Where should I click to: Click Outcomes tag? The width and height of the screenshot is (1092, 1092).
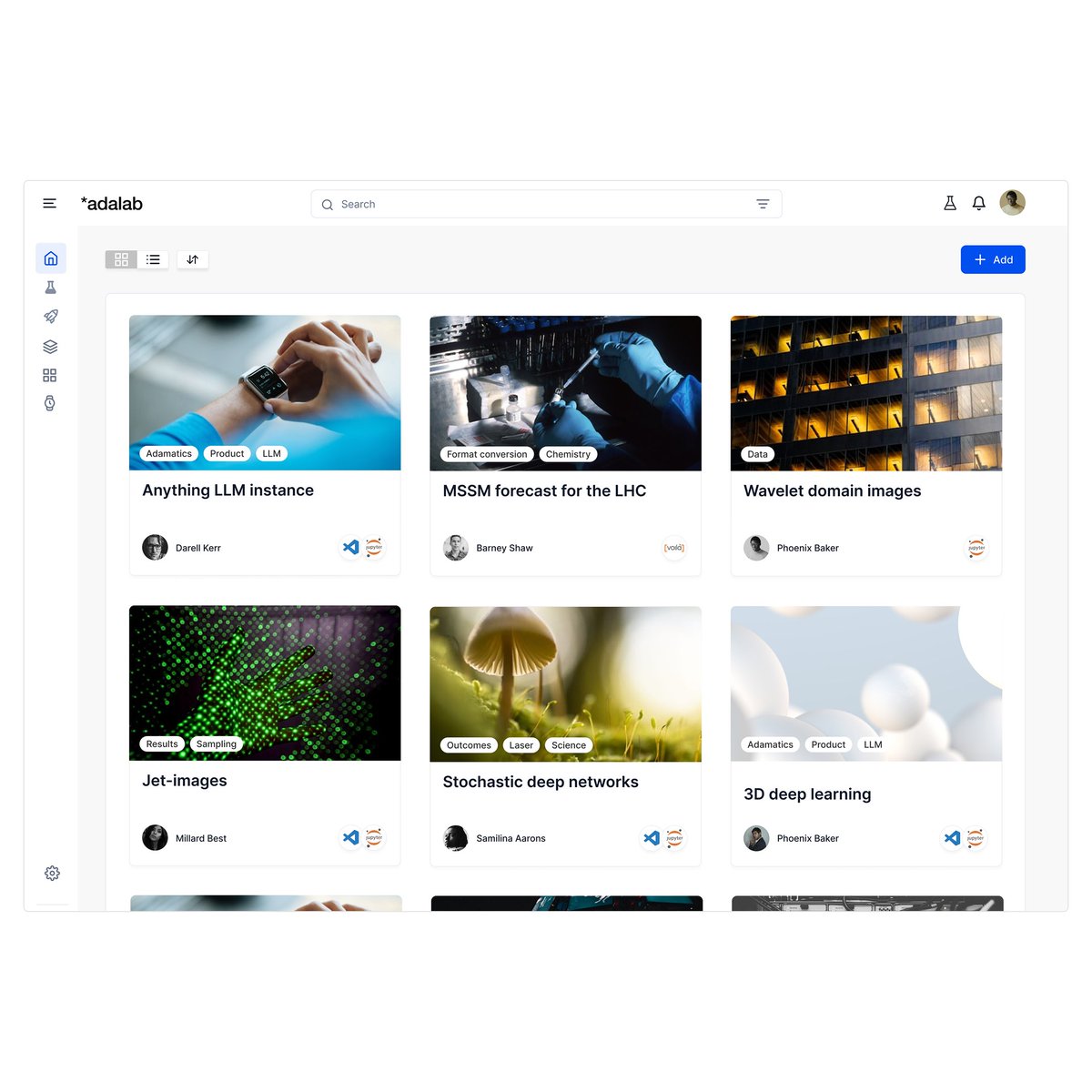click(x=469, y=745)
